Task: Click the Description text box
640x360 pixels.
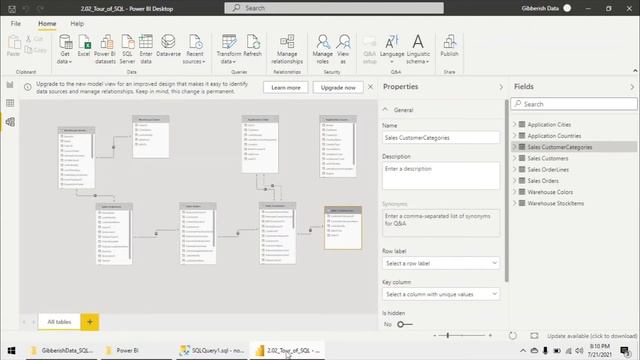Action: coord(441,176)
